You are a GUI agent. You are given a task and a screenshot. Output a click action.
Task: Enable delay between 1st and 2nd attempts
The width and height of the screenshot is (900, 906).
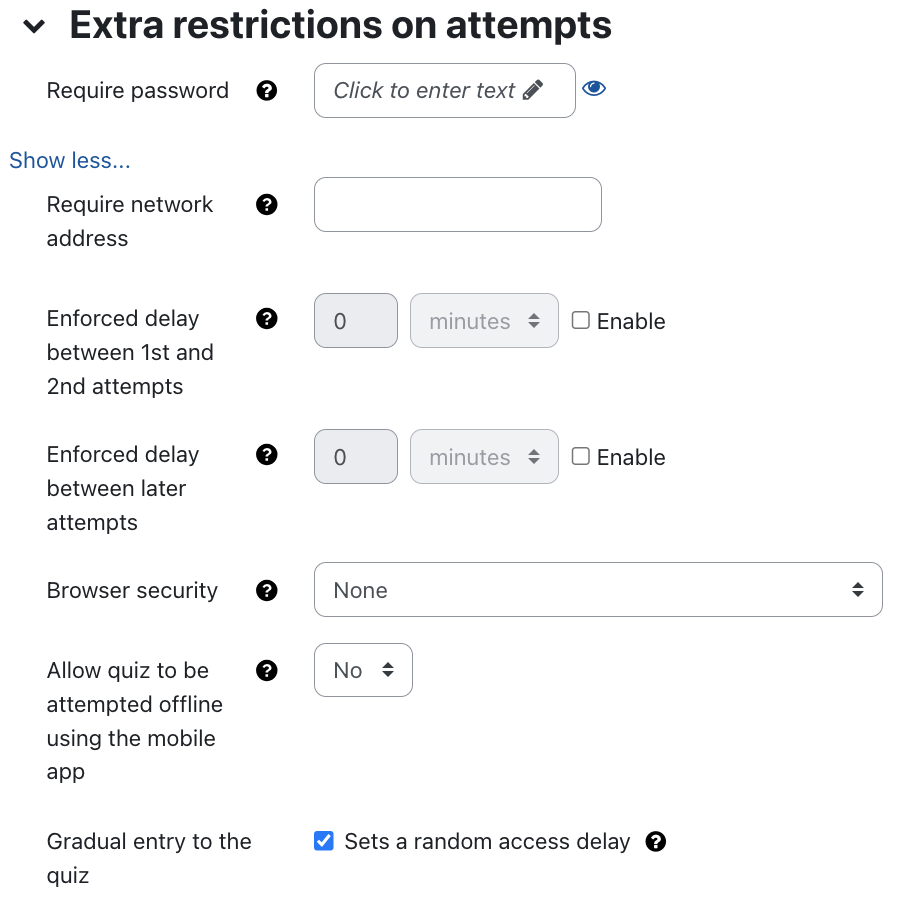coord(580,320)
